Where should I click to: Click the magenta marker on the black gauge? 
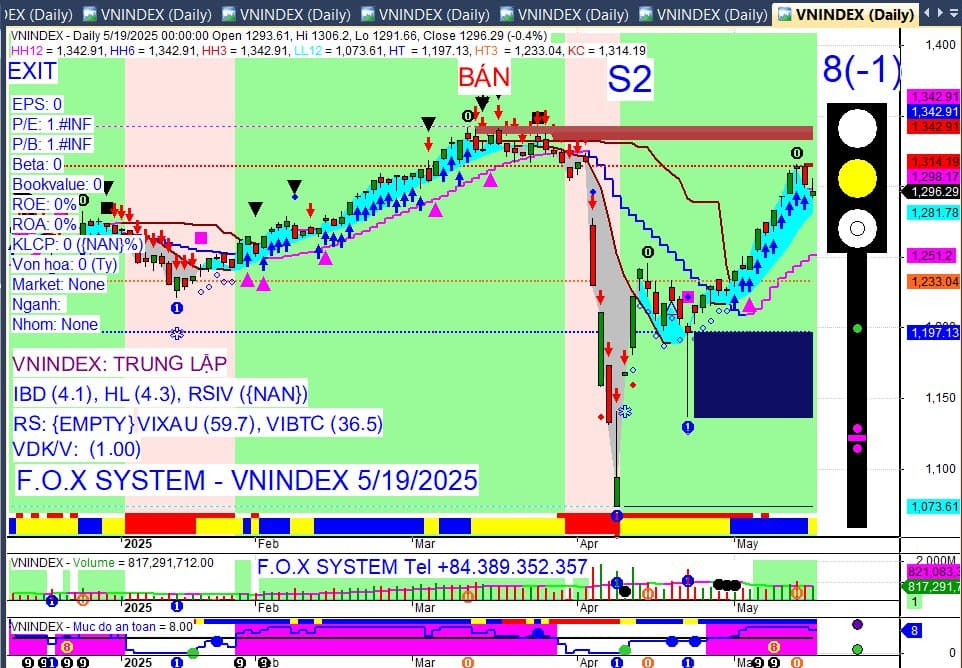857,438
